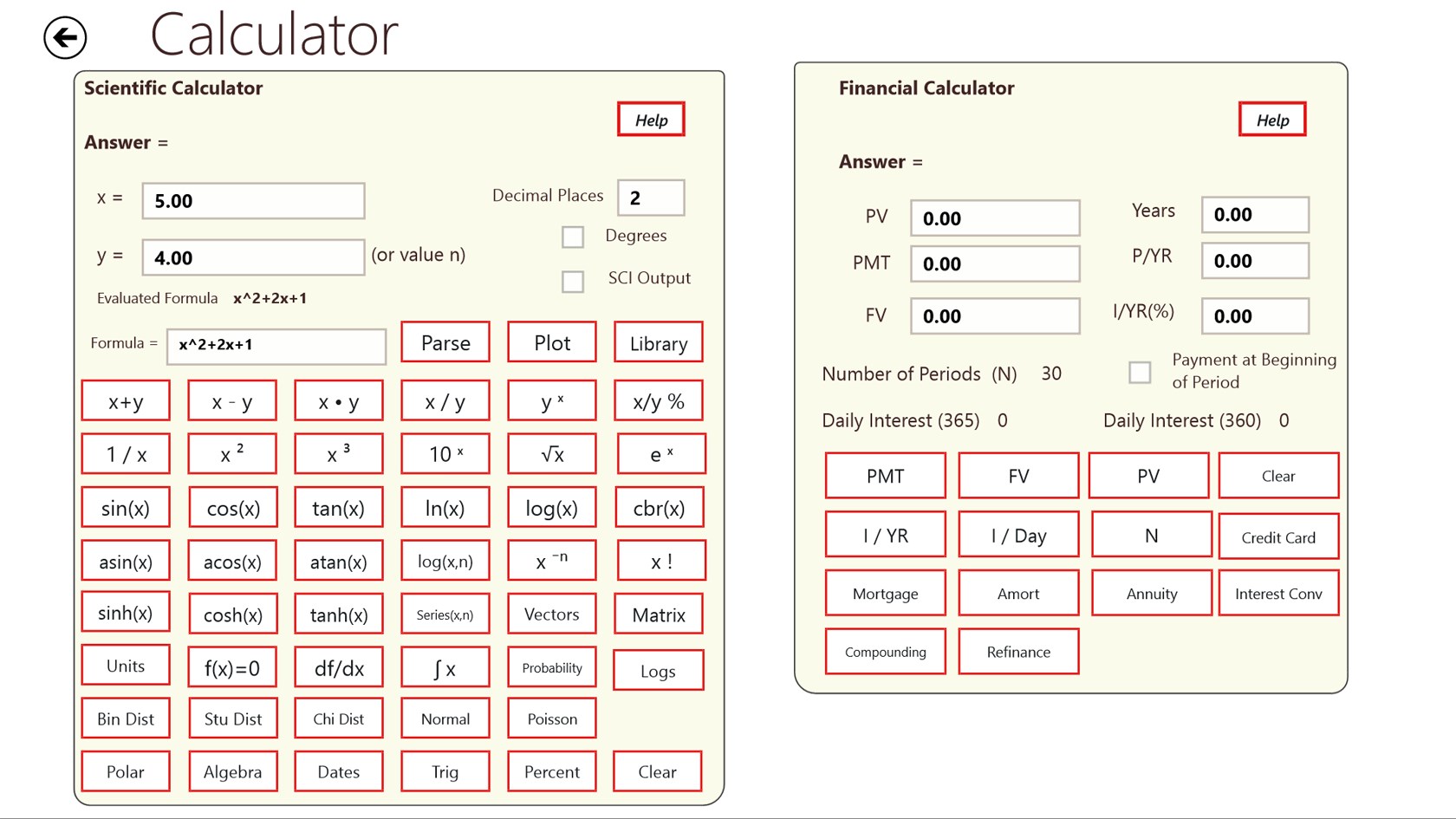Screen dimensions: 1456x819
Task: Open the df/dx derivative function
Action: pyautogui.click(x=338, y=666)
